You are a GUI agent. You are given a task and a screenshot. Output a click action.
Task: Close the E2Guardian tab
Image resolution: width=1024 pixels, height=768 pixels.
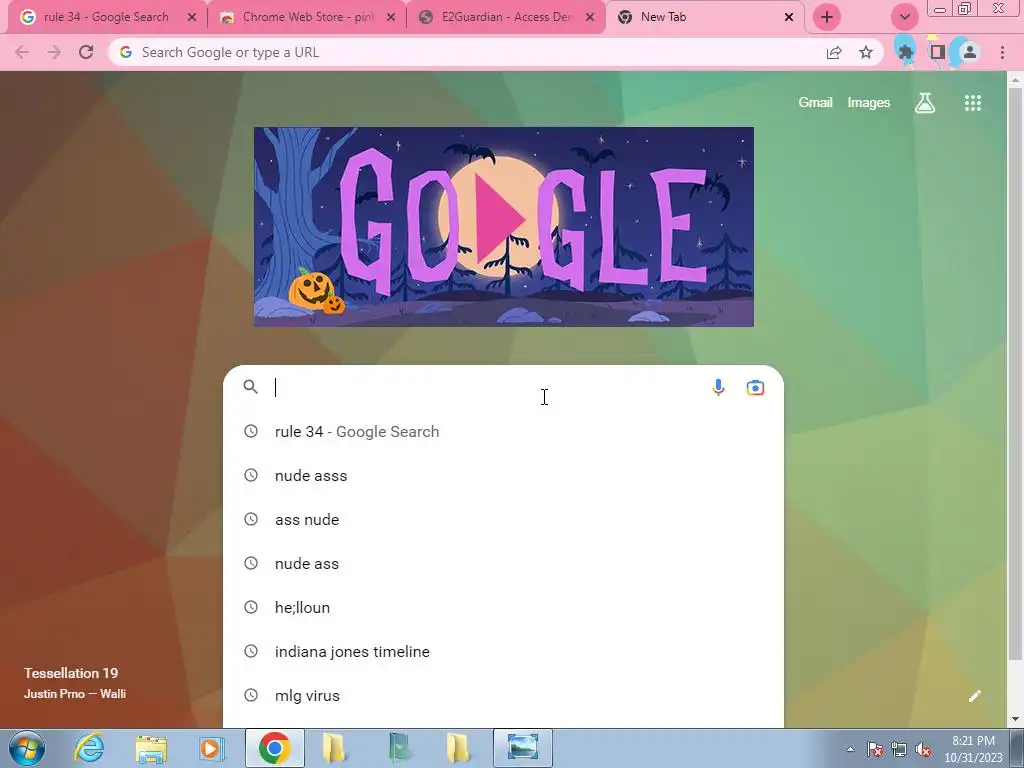coord(590,17)
